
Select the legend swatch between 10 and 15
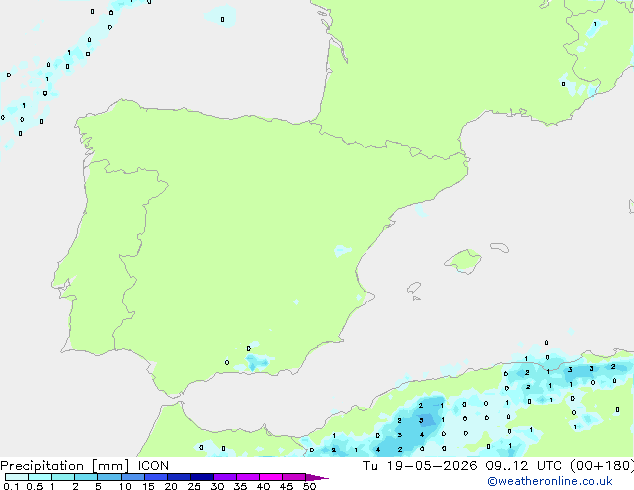pyautogui.click(x=133, y=477)
